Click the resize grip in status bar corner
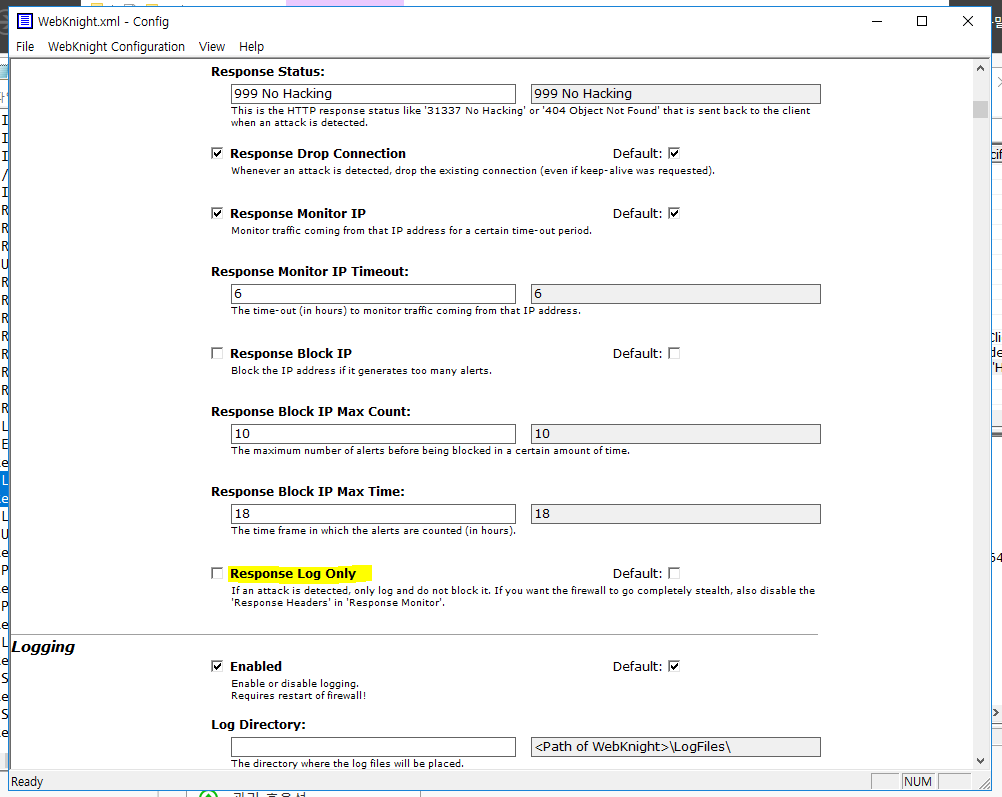The height and width of the screenshot is (797, 1002). pos(984,783)
